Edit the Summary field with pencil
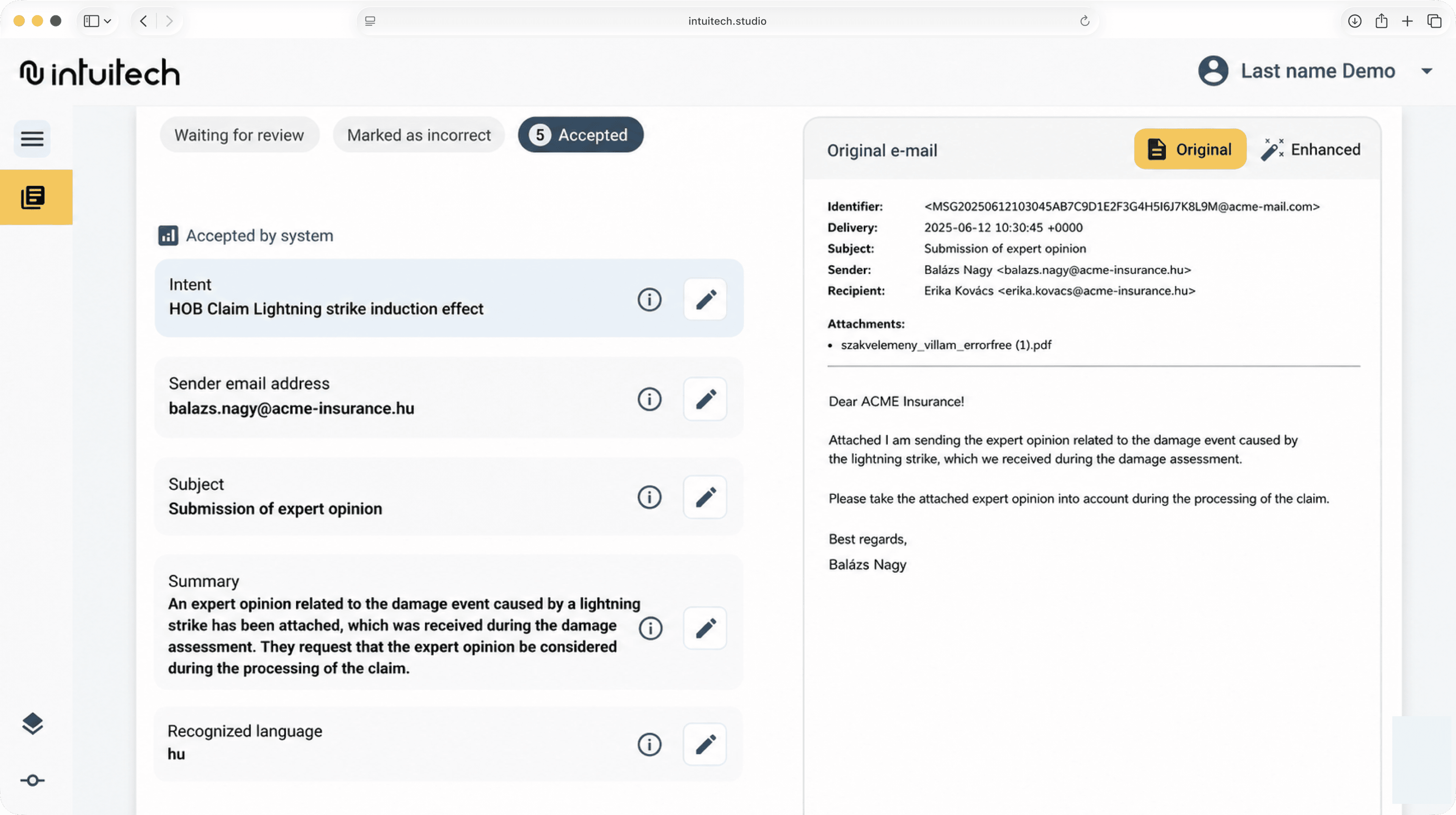Image resolution: width=1456 pixels, height=815 pixels. coord(705,628)
